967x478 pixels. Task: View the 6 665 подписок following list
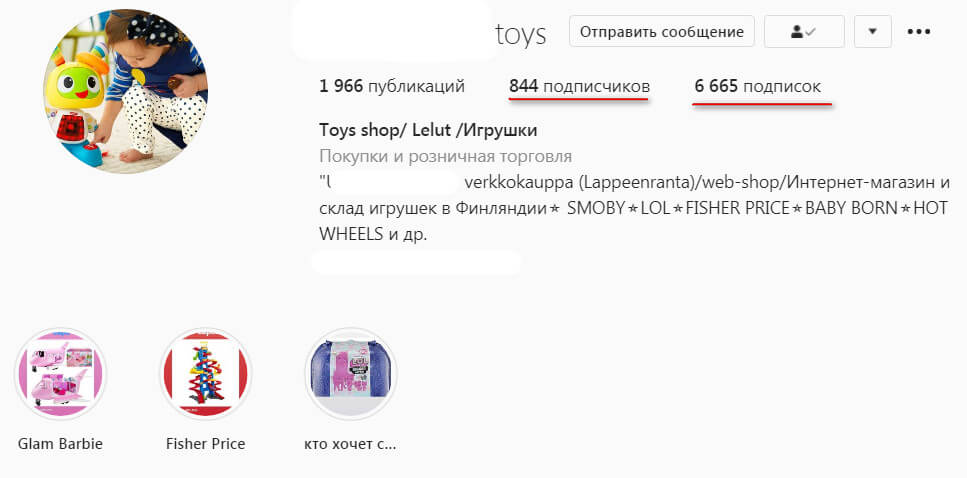(x=758, y=86)
